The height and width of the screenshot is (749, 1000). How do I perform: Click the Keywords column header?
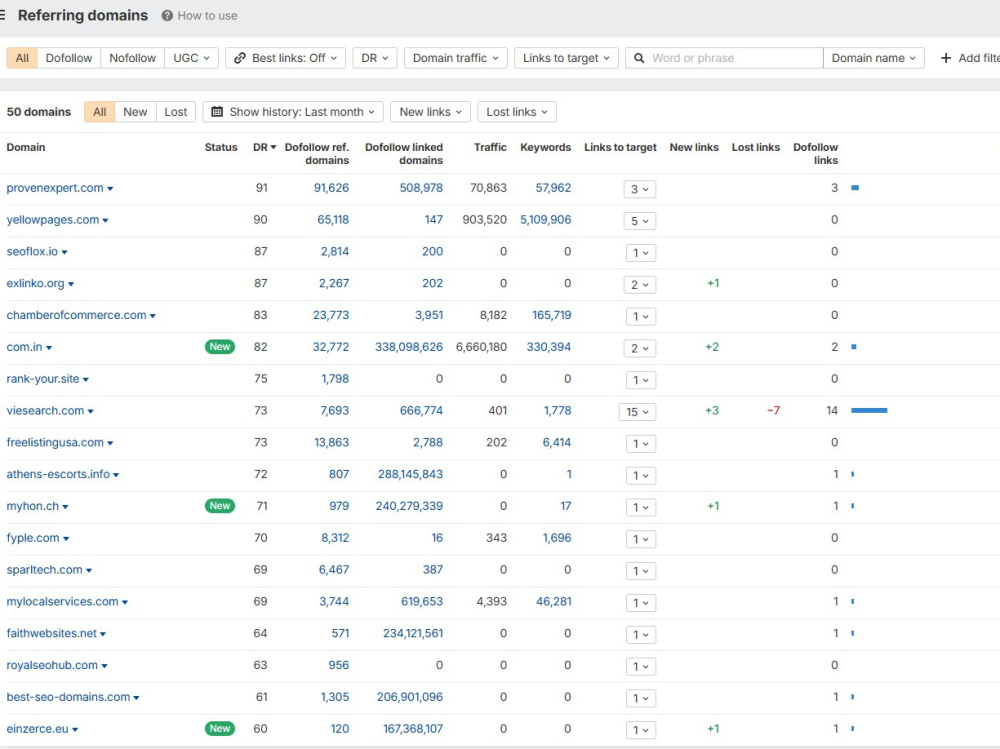click(x=545, y=147)
